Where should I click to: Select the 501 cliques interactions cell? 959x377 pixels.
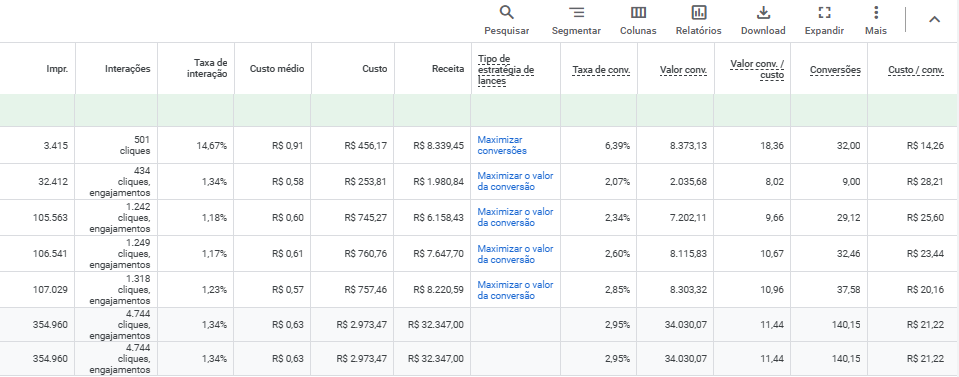click(x=135, y=145)
